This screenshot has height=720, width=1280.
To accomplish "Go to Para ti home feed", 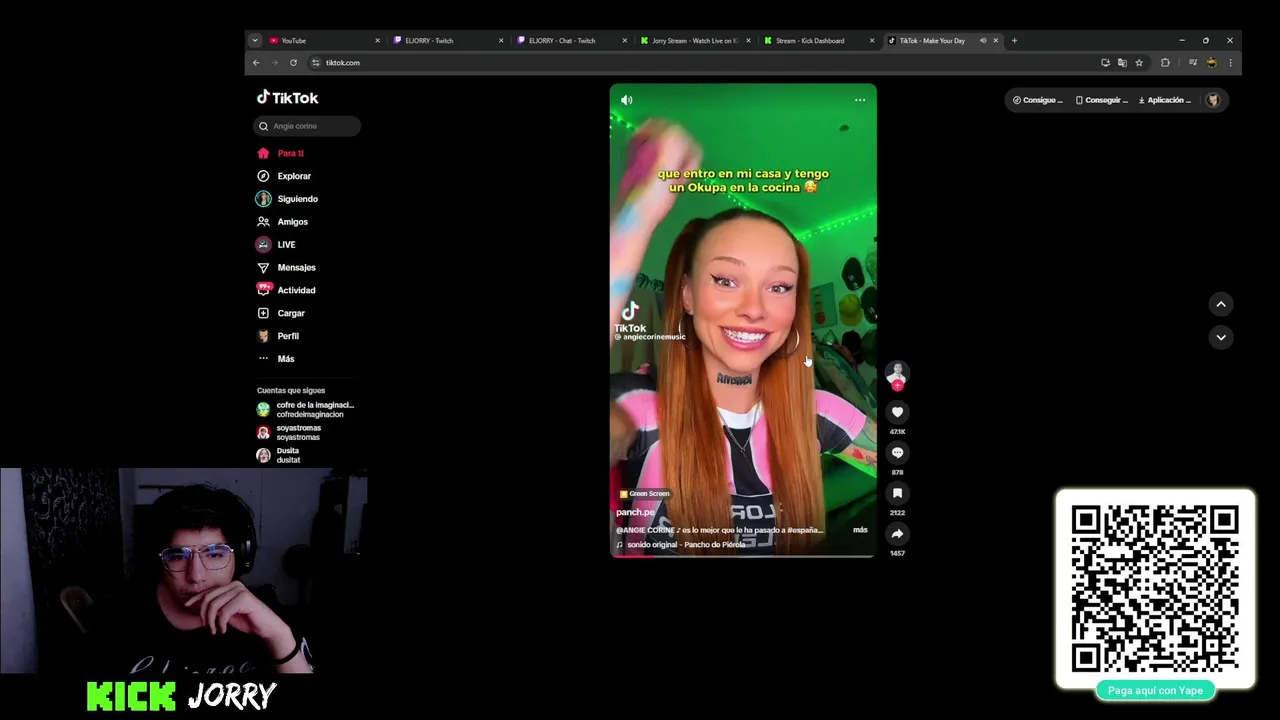I will [x=290, y=153].
